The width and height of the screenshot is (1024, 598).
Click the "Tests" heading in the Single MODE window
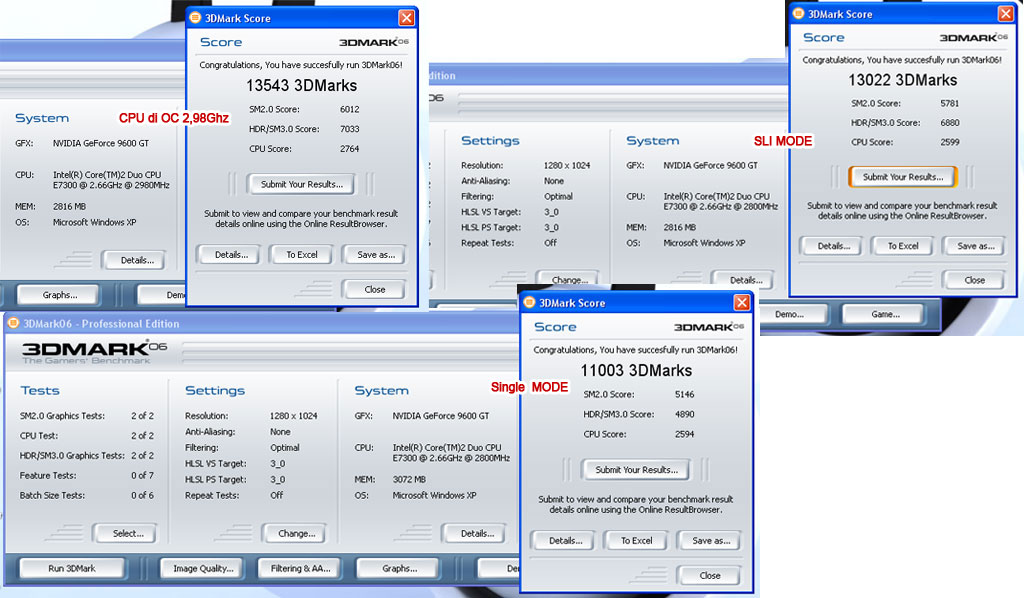pos(40,390)
